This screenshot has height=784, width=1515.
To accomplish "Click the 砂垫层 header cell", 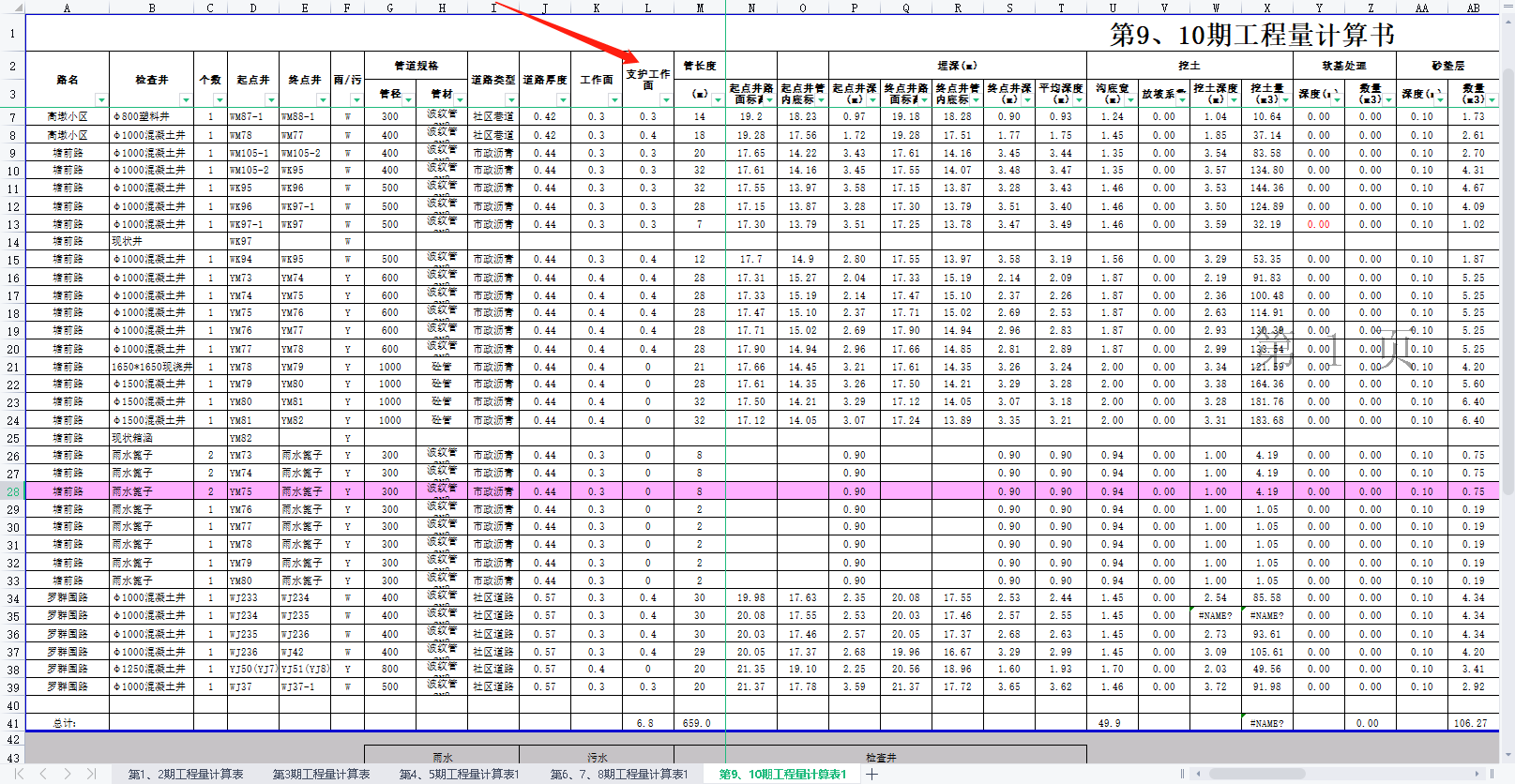I will (x=1447, y=66).
